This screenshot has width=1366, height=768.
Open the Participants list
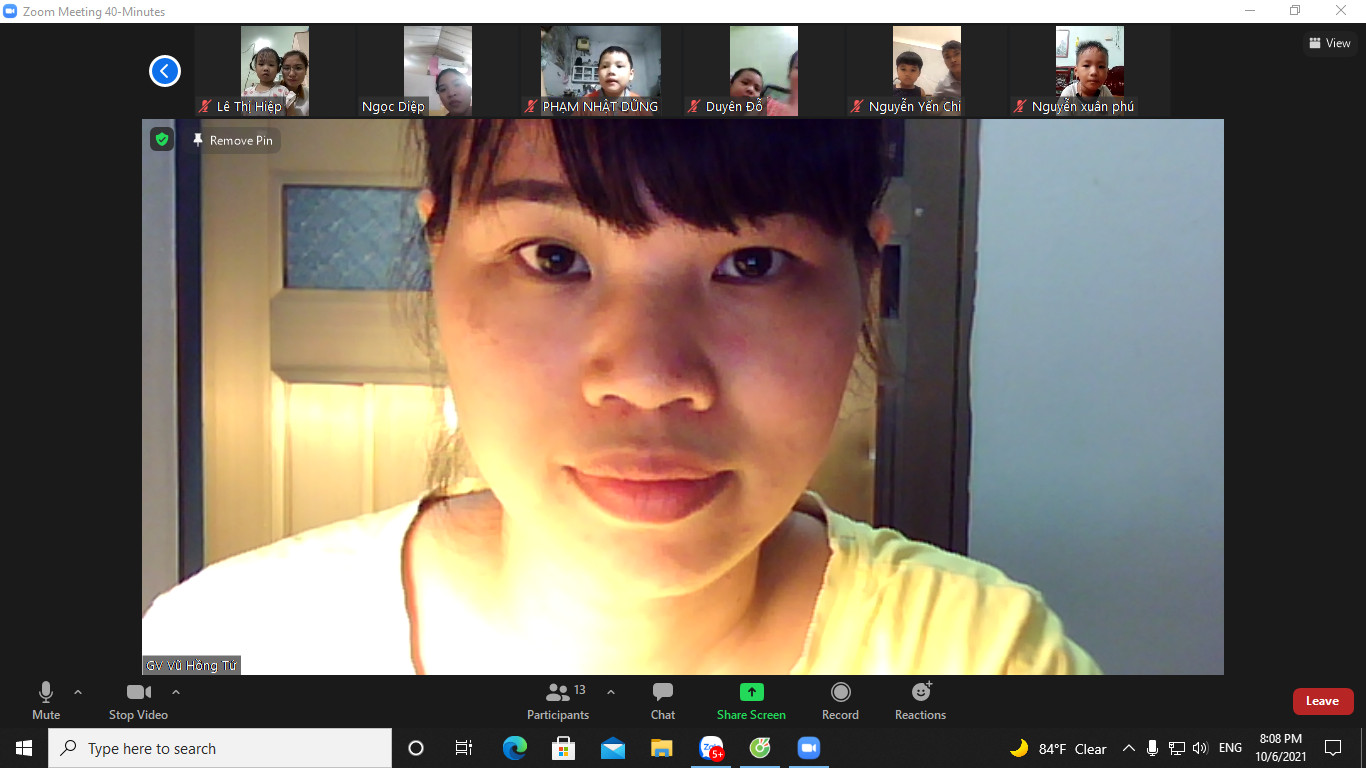[559, 701]
